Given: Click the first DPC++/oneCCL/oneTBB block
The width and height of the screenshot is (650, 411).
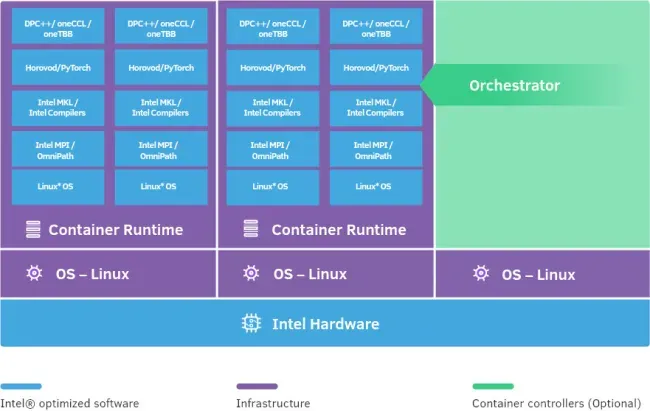Looking at the screenshot, I should 58,26.
